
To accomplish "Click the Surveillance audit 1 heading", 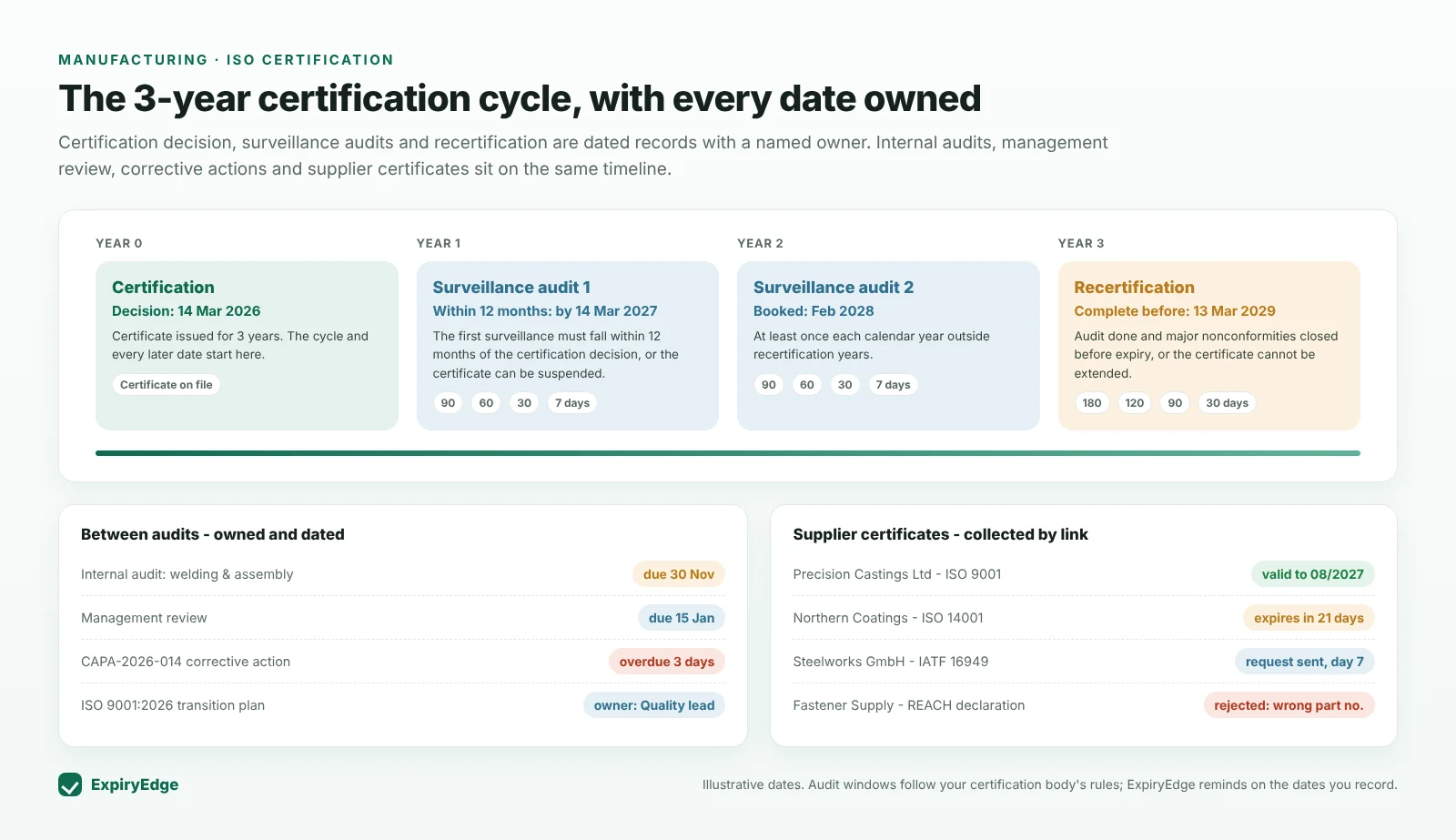I will coord(511,288).
